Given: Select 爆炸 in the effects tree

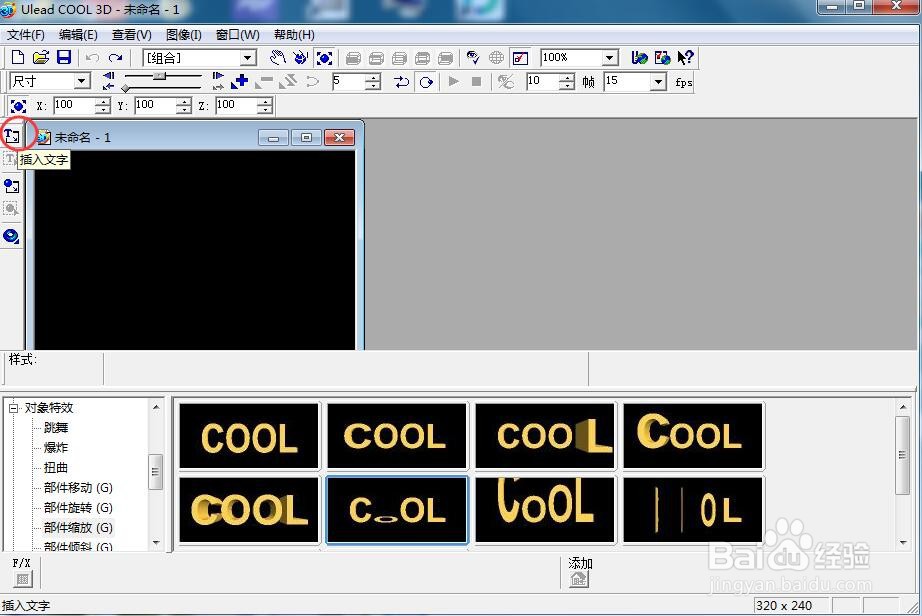Looking at the screenshot, I should tap(56, 448).
